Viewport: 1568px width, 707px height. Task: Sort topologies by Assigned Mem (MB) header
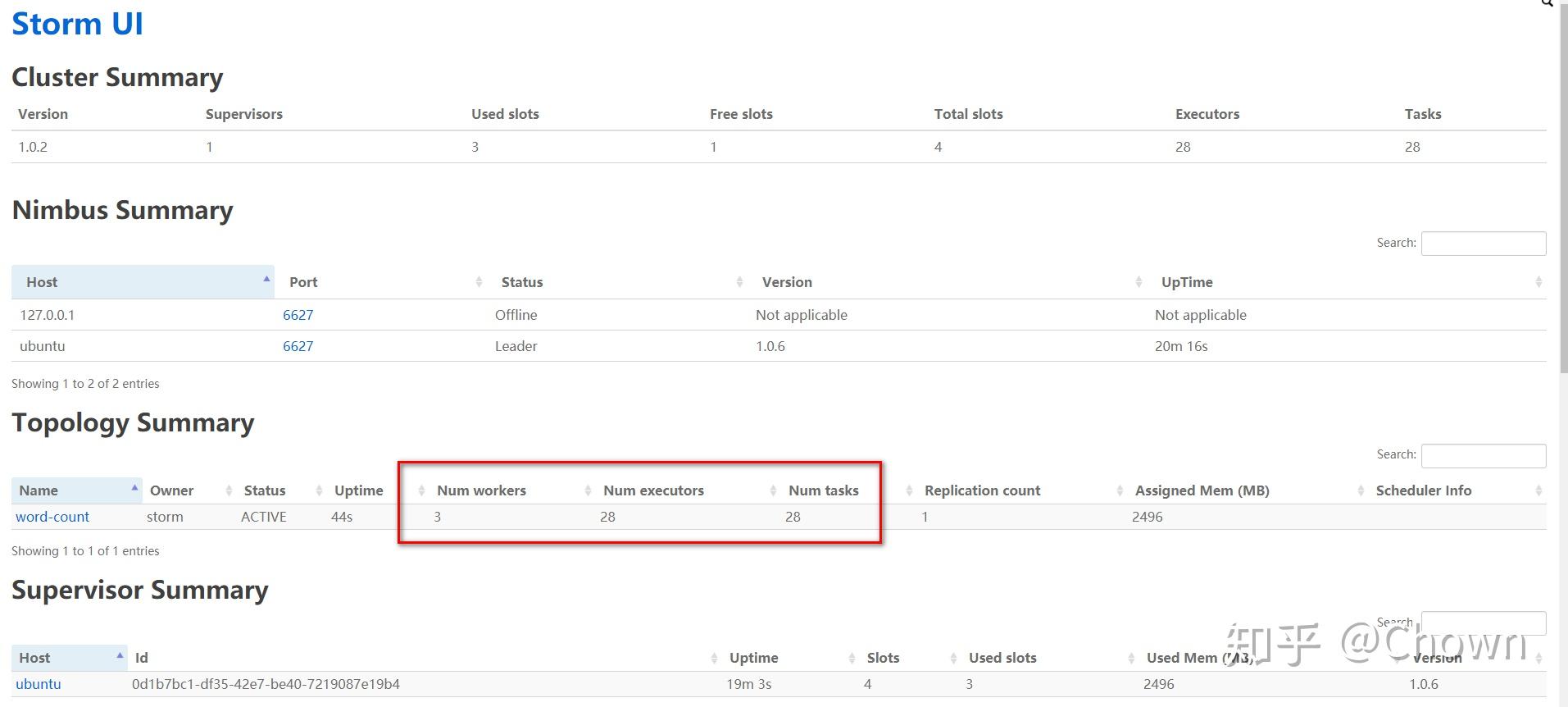(x=1202, y=490)
